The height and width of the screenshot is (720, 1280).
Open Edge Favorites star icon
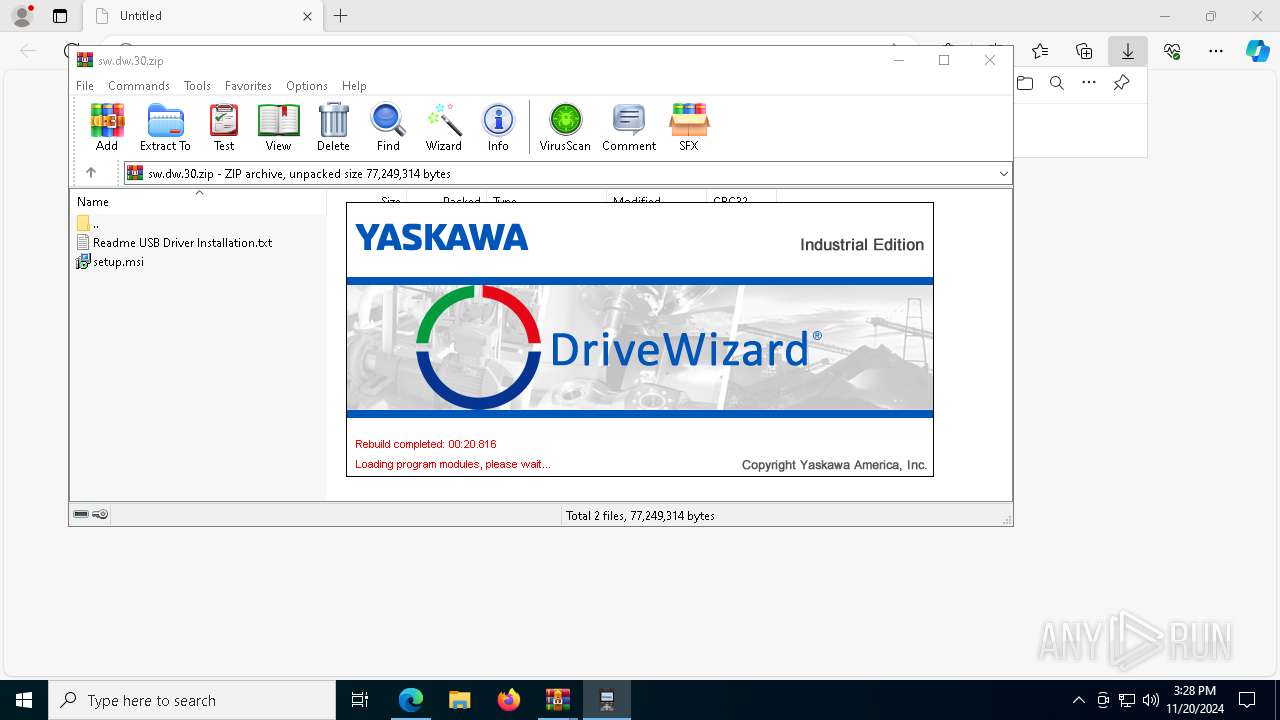[x=1040, y=51]
